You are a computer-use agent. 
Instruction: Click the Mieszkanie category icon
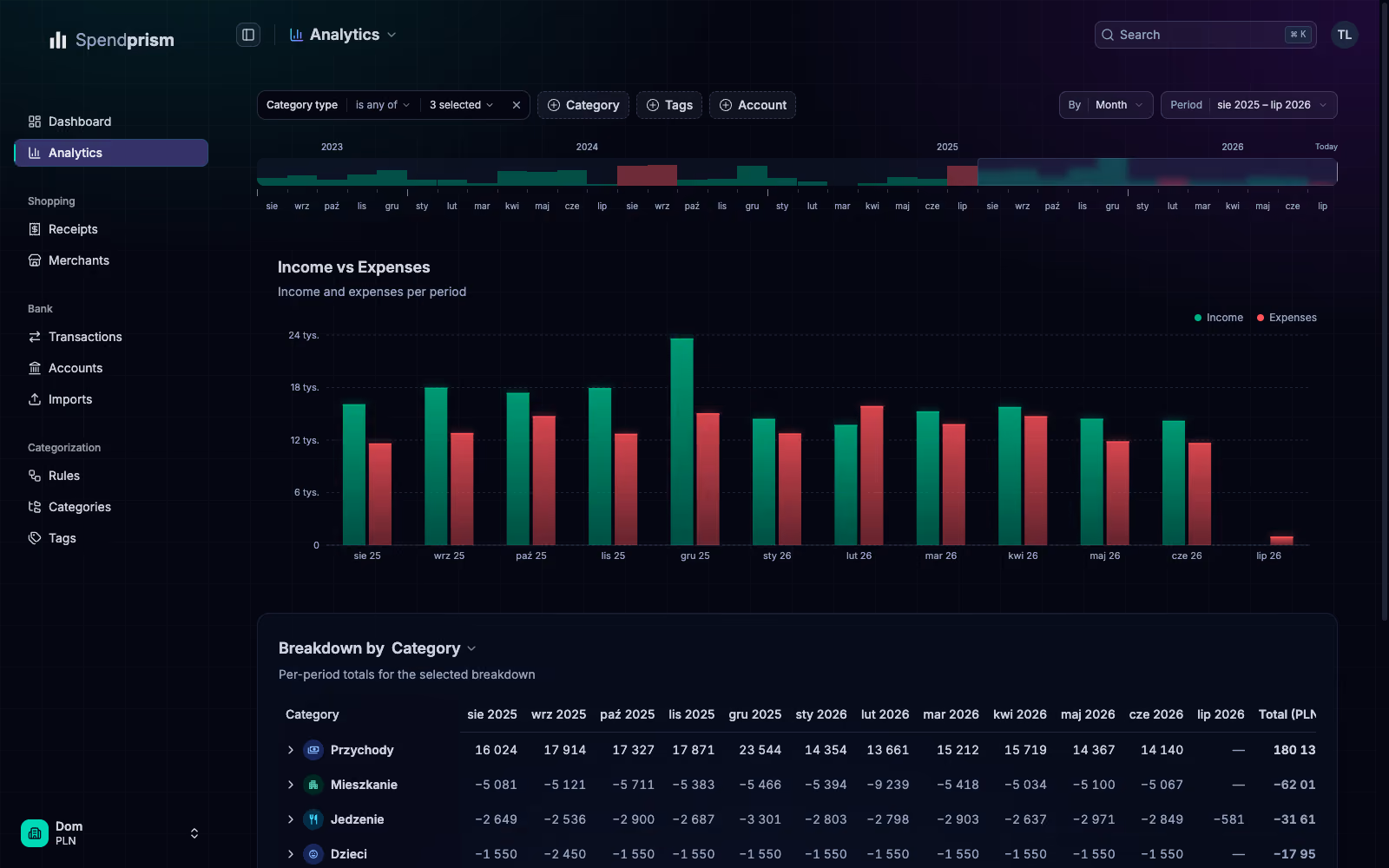313,785
